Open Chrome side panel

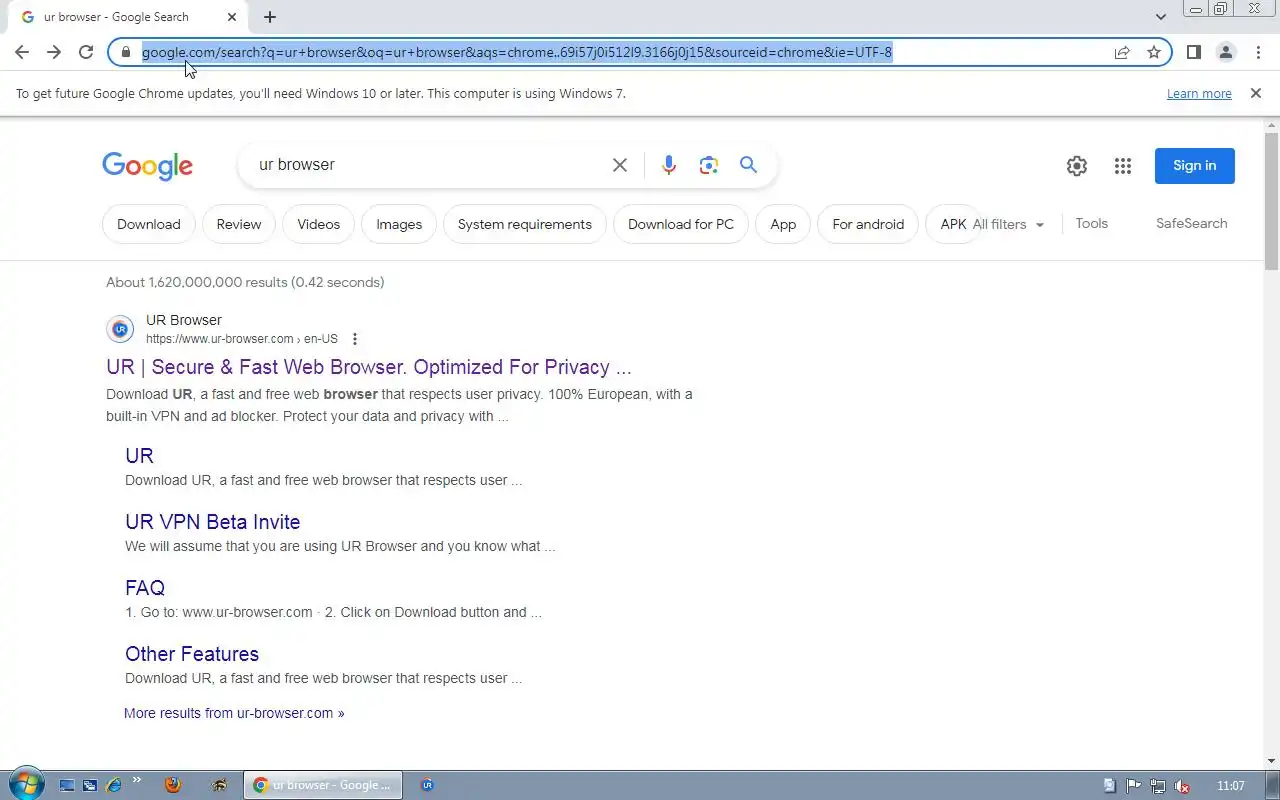tap(1193, 52)
